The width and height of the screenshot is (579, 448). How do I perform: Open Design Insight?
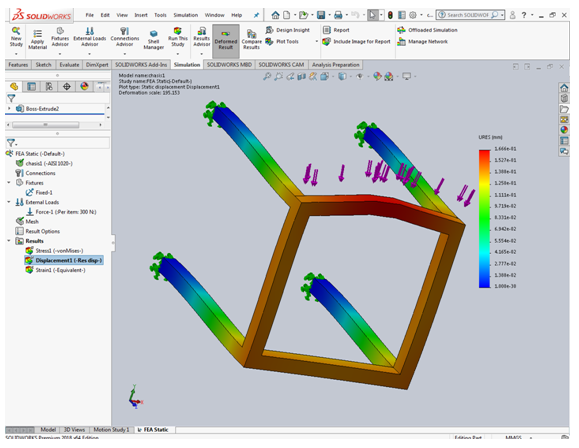pyautogui.click(x=288, y=30)
